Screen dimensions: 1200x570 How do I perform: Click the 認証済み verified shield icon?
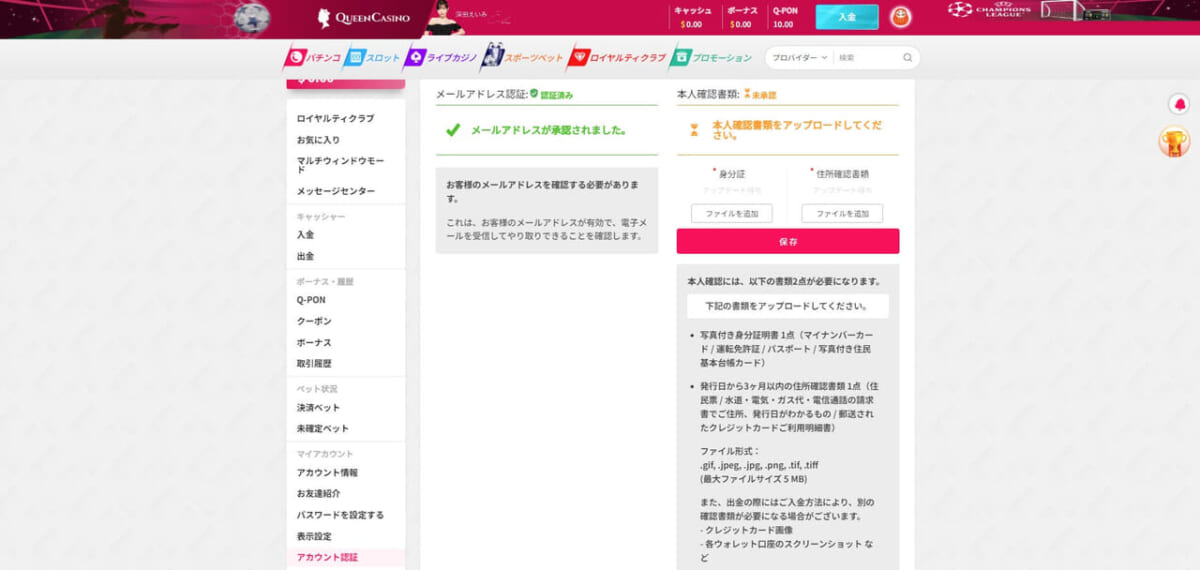pyautogui.click(x=534, y=93)
